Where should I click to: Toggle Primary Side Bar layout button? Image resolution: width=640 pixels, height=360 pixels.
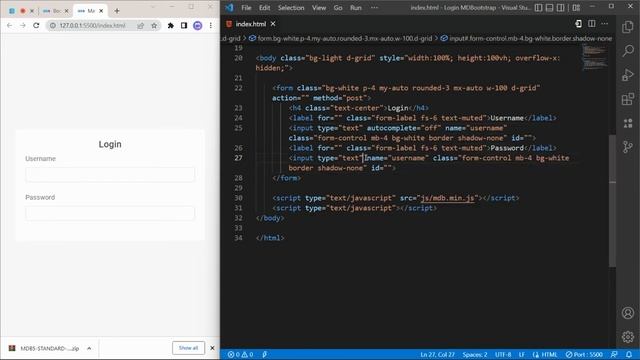pos(538,7)
